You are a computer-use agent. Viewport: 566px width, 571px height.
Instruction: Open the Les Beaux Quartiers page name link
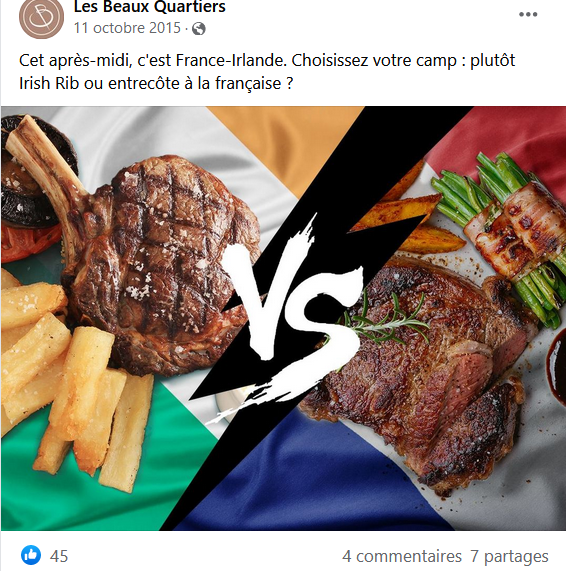pos(150,7)
